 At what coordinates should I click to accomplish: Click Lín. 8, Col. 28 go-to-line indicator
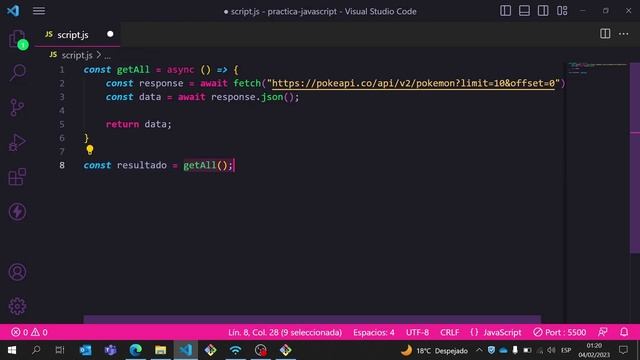click(x=285, y=332)
